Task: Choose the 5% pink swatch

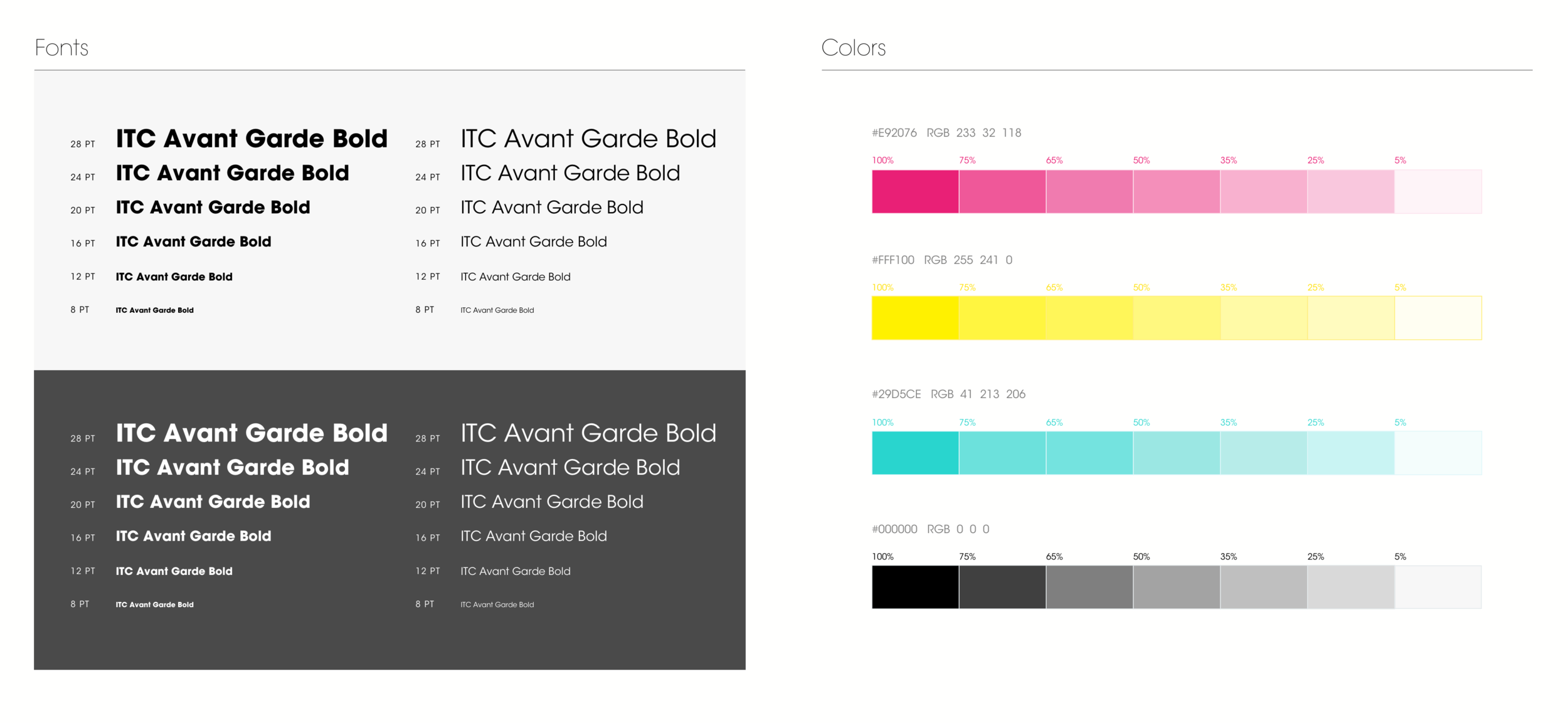Action: [x=1438, y=191]
